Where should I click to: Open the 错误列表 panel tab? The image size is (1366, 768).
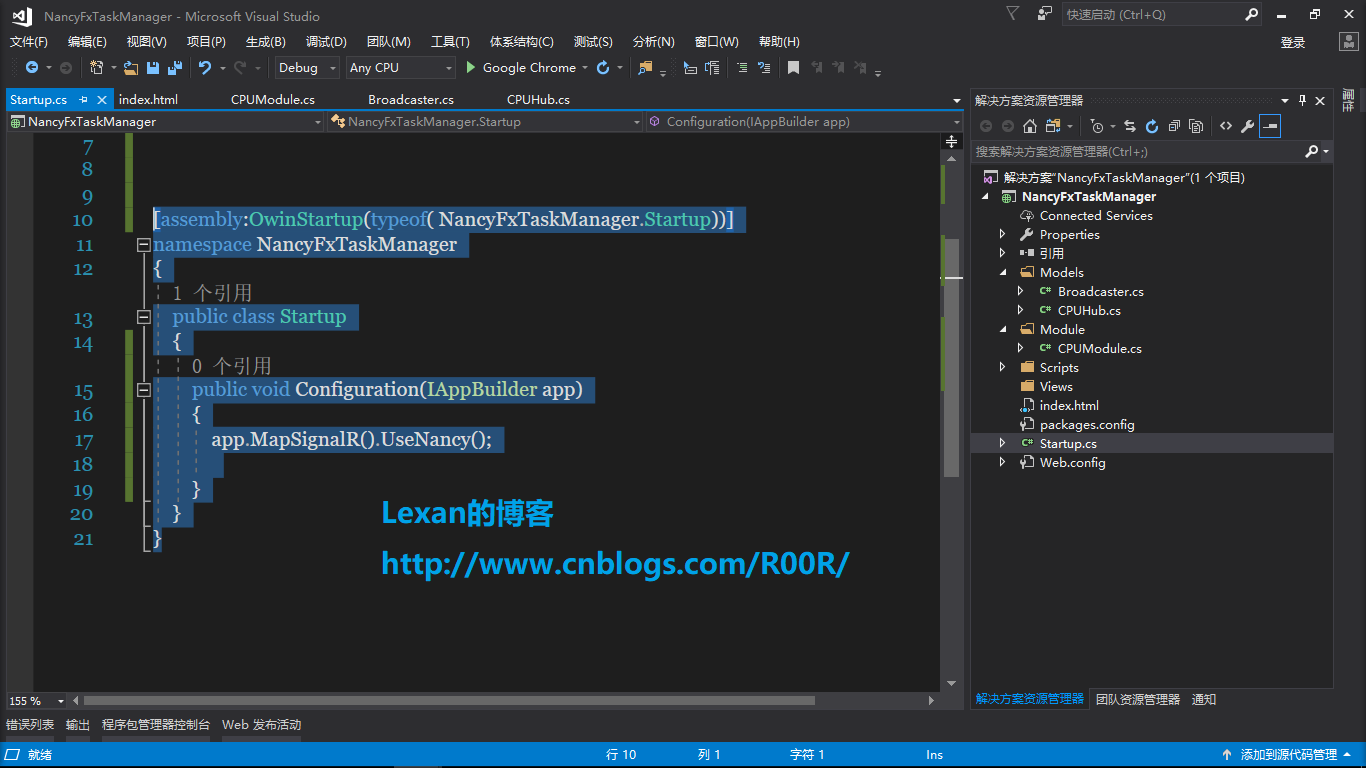click(30, 725)
